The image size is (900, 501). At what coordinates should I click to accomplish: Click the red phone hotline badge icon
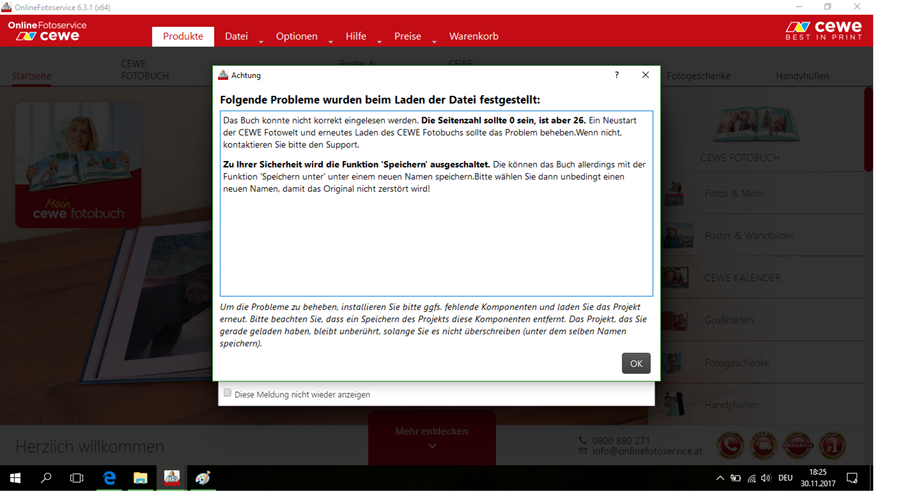[x=730, y=445]
